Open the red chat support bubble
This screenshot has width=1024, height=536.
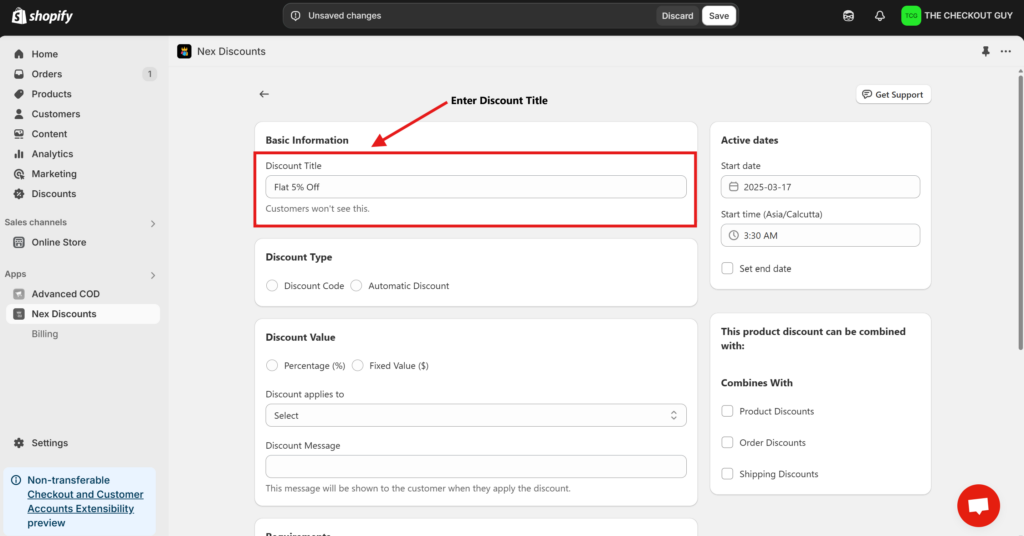pos(978,505)
